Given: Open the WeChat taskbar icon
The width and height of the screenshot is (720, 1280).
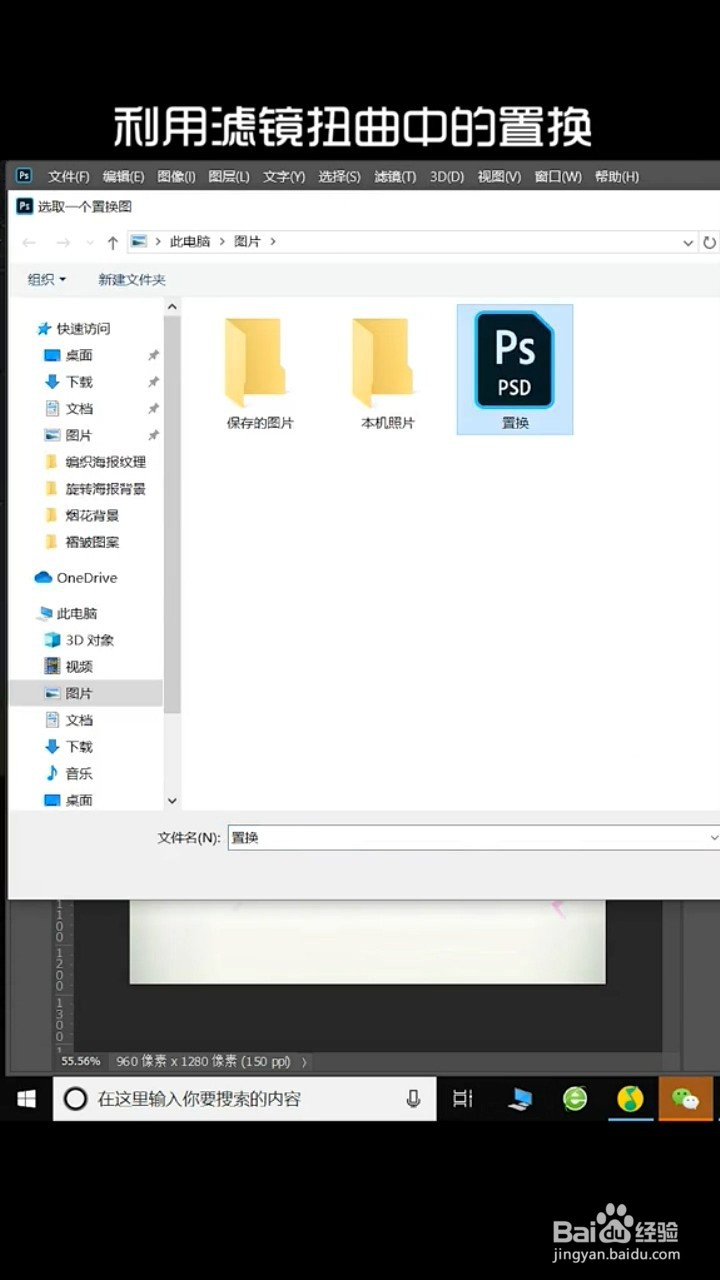Looking at the screenshot, I should [685, 1099].
